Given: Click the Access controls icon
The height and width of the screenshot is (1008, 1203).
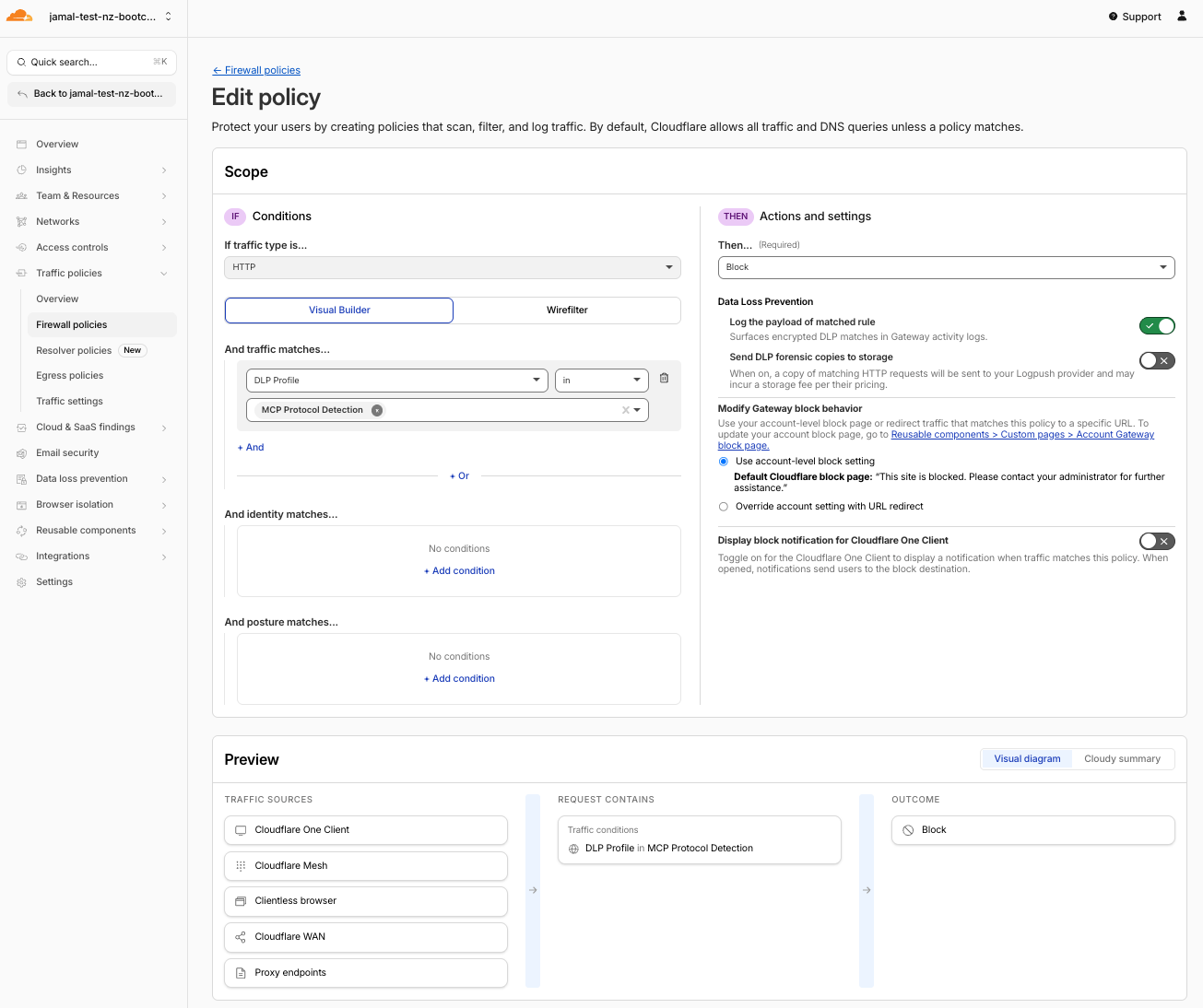Looking at the screenshot, I should coord(21,248).
